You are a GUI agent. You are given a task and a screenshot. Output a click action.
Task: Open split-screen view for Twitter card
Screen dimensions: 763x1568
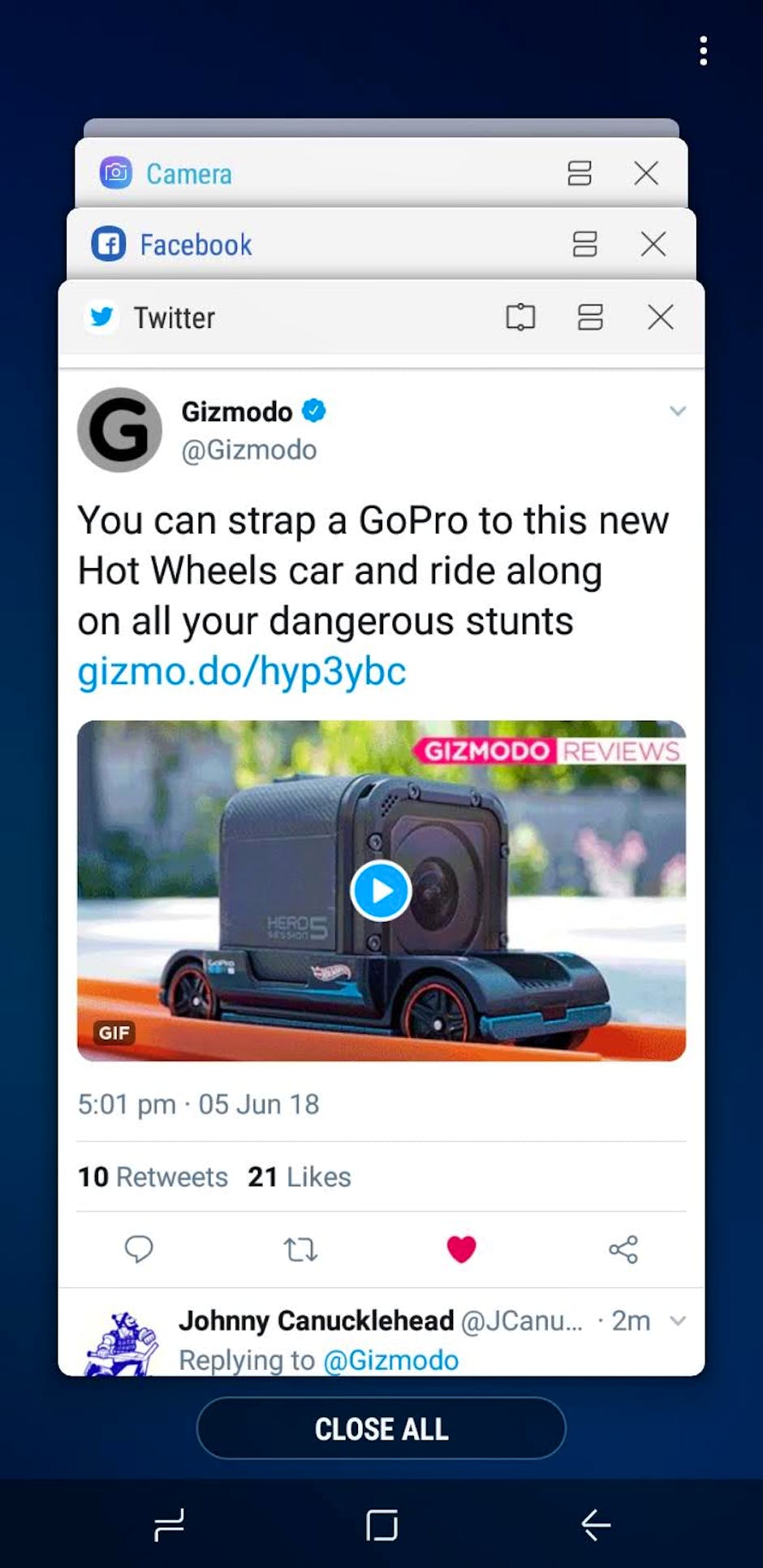pos(590,317)
